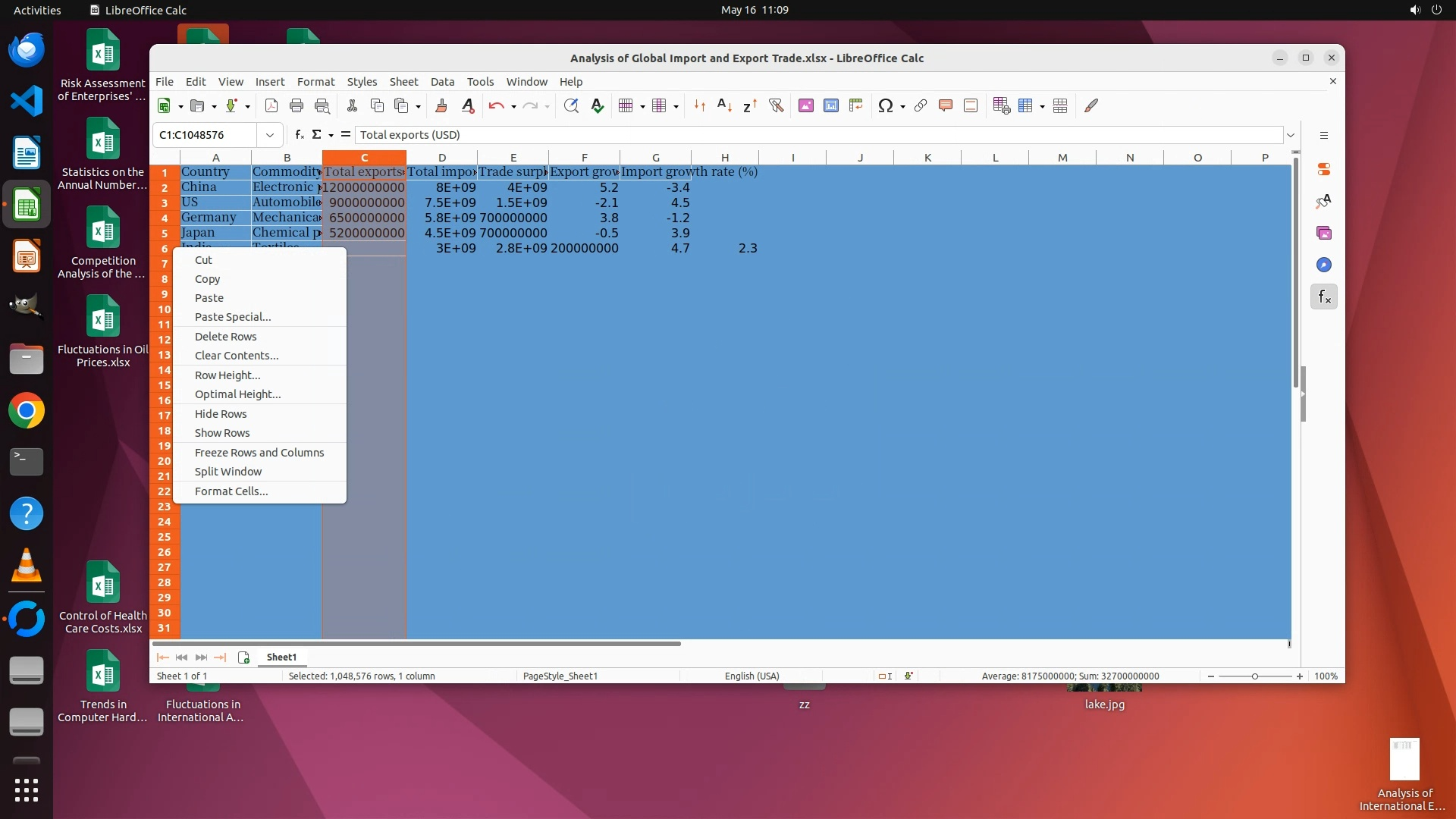Insert a chart using toolbar icon
Image resolution: width=1456 pixels, height=819 pixels.
point(831,106)
